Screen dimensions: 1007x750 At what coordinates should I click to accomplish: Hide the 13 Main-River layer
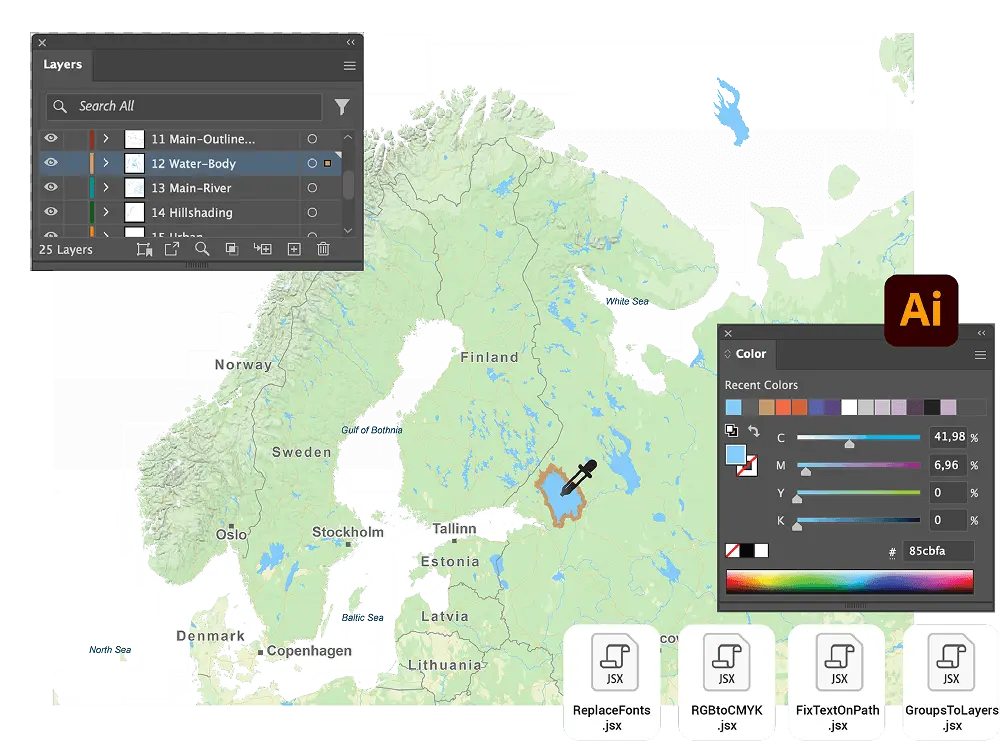(x=51, y=187)
